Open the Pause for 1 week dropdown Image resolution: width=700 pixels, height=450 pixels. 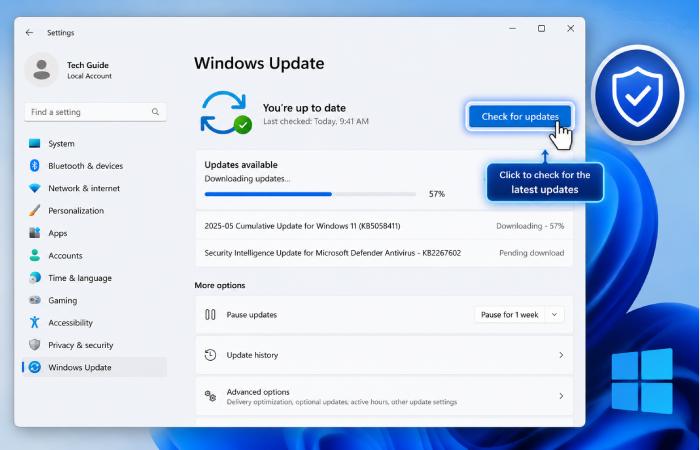(x=520, y=315)
